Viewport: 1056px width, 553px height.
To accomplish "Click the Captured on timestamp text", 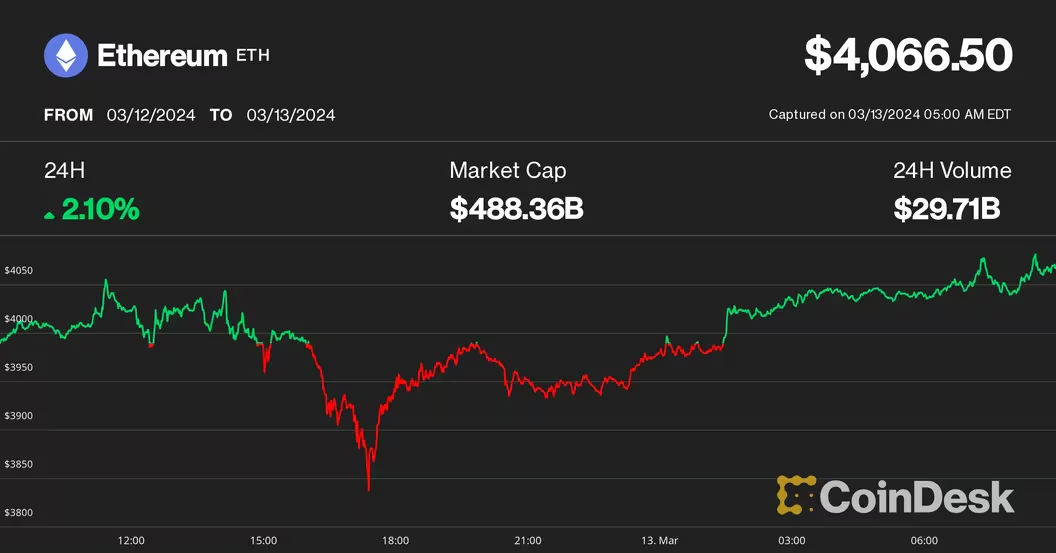I will (889, 115).
